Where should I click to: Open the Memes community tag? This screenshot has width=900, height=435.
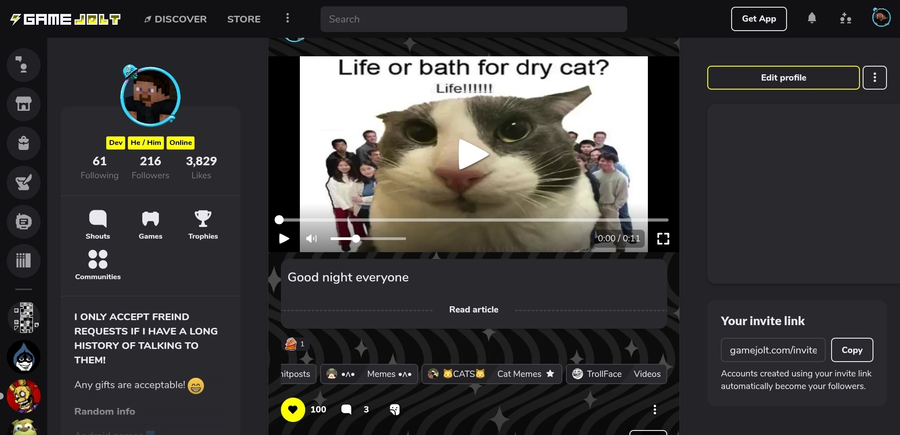tap(369, 374)
